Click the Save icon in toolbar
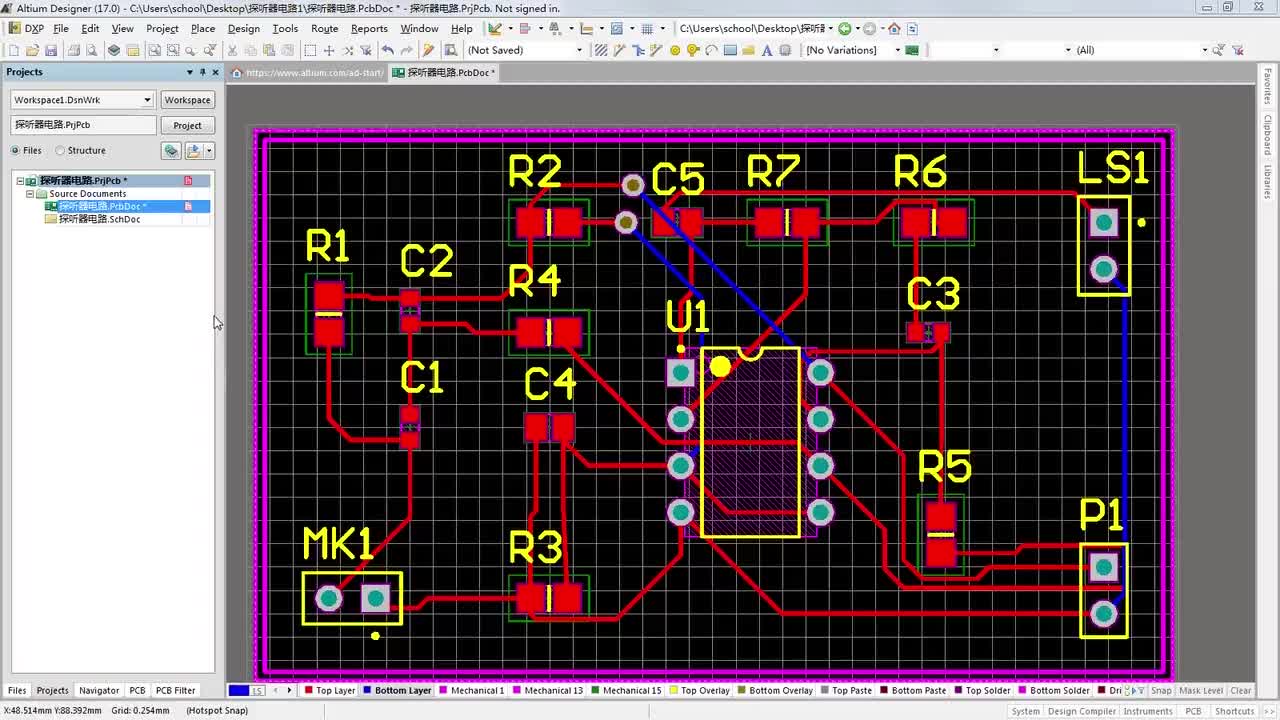This screenshot has width=1280, height=720. tap(50, 50)
